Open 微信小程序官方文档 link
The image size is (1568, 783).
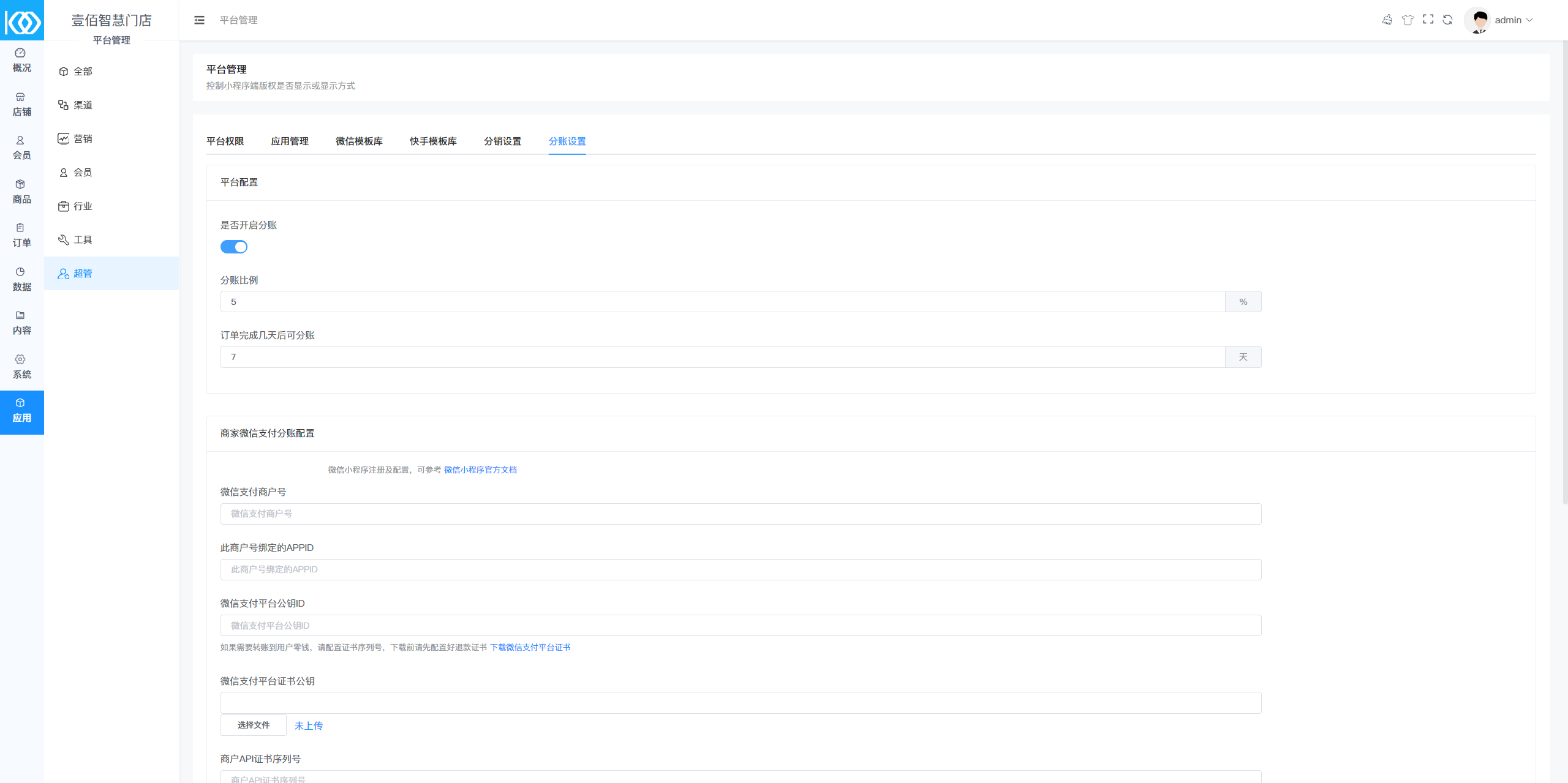(x=480, y=470)
